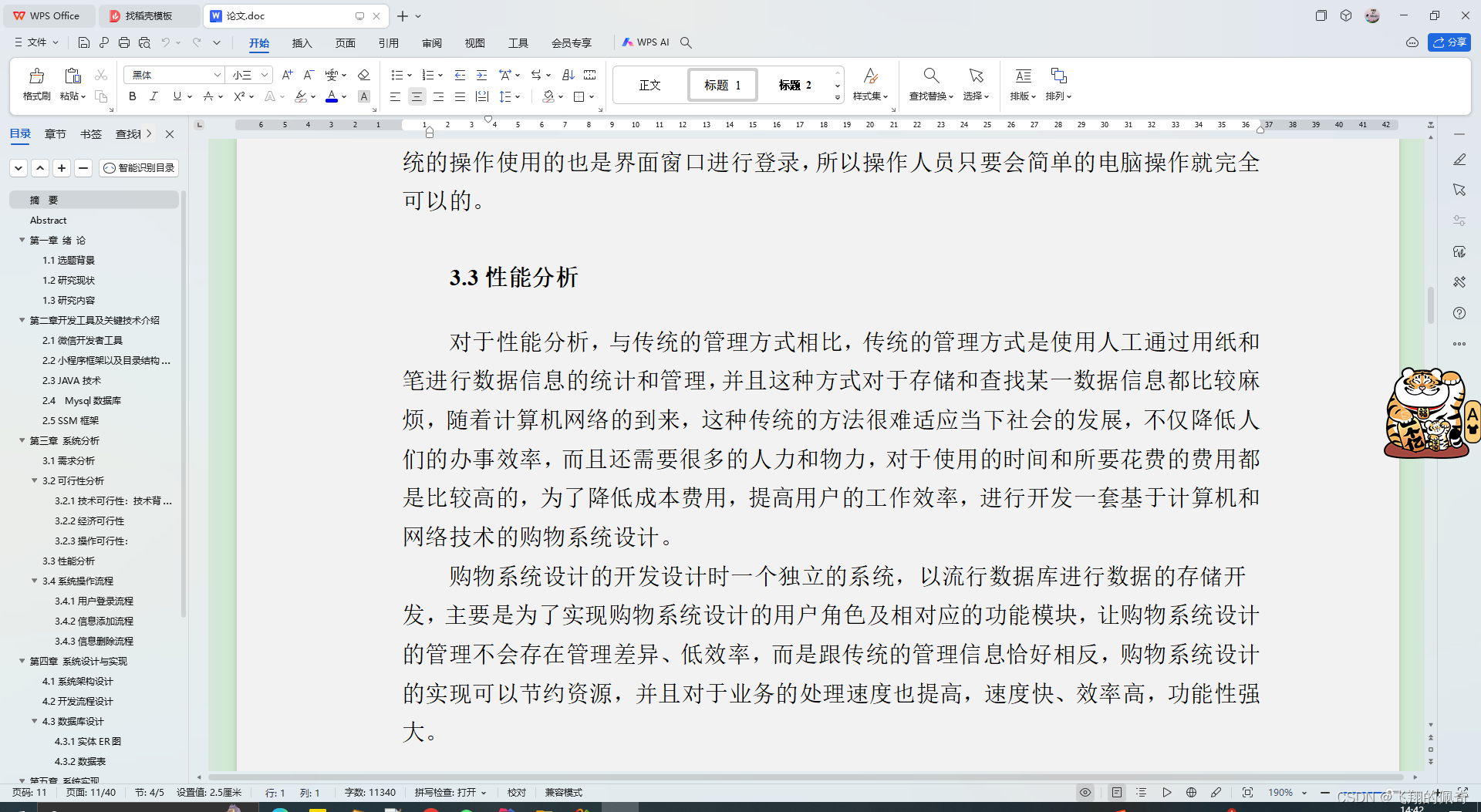Toggle eye protection mode in status bar
Image resolution: width=1481 pixels, height=812 pixels.
pos(1085,792)
